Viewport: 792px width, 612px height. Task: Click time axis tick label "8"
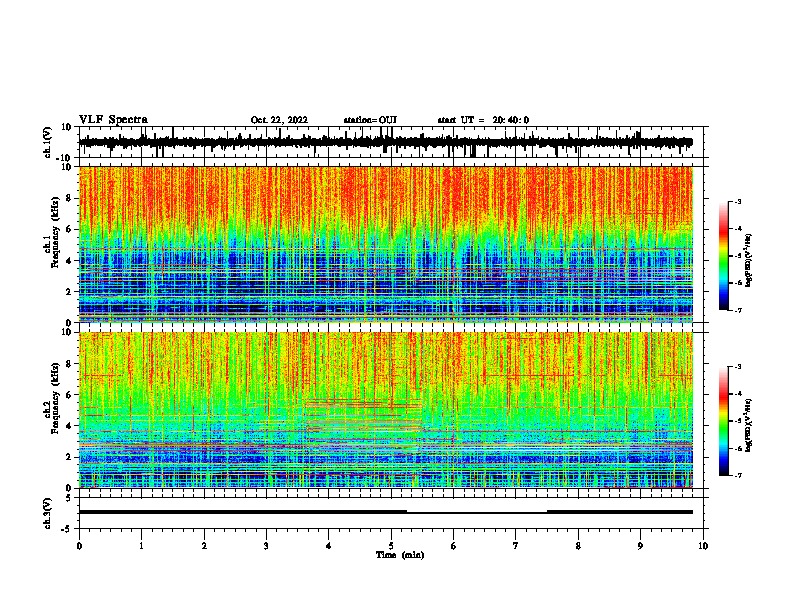578,546
